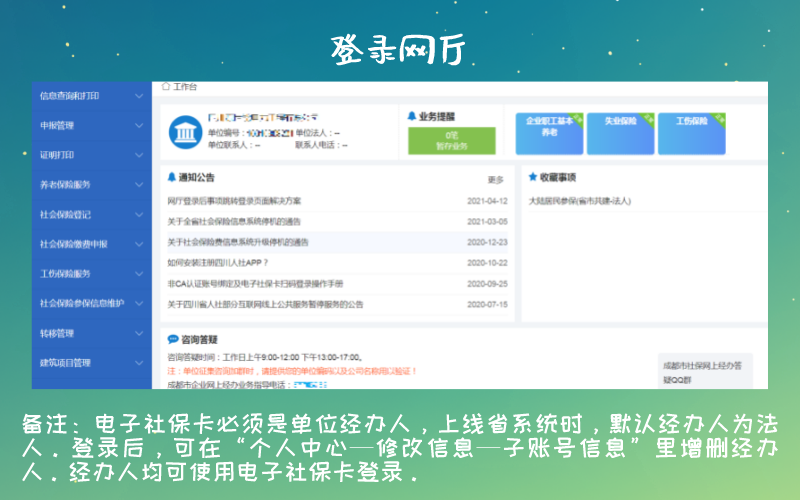The height and width of the screenshot is (500, 800).
Task: Click the 咨询答疑 section heading
Action: pyautogui.click(x=199, y=339)
